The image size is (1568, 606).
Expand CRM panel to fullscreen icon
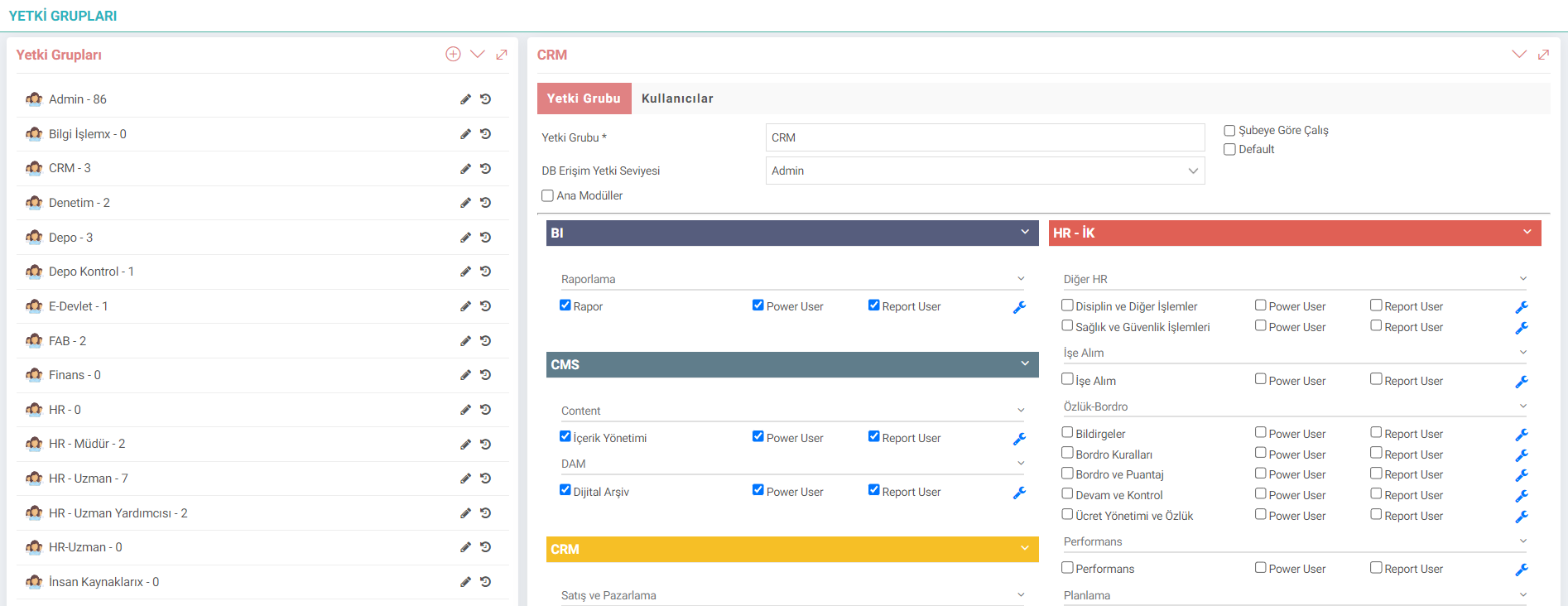[x=1543, y=55]
